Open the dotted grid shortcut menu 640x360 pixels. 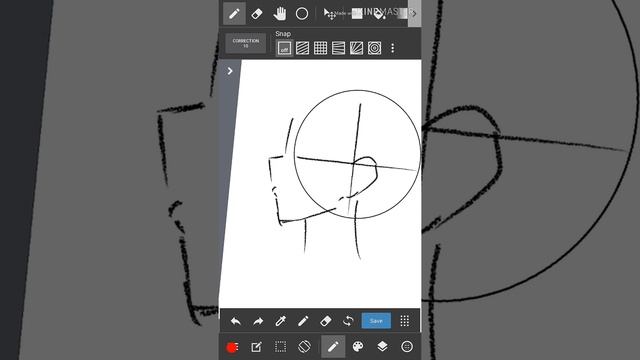tap(404, 321)
